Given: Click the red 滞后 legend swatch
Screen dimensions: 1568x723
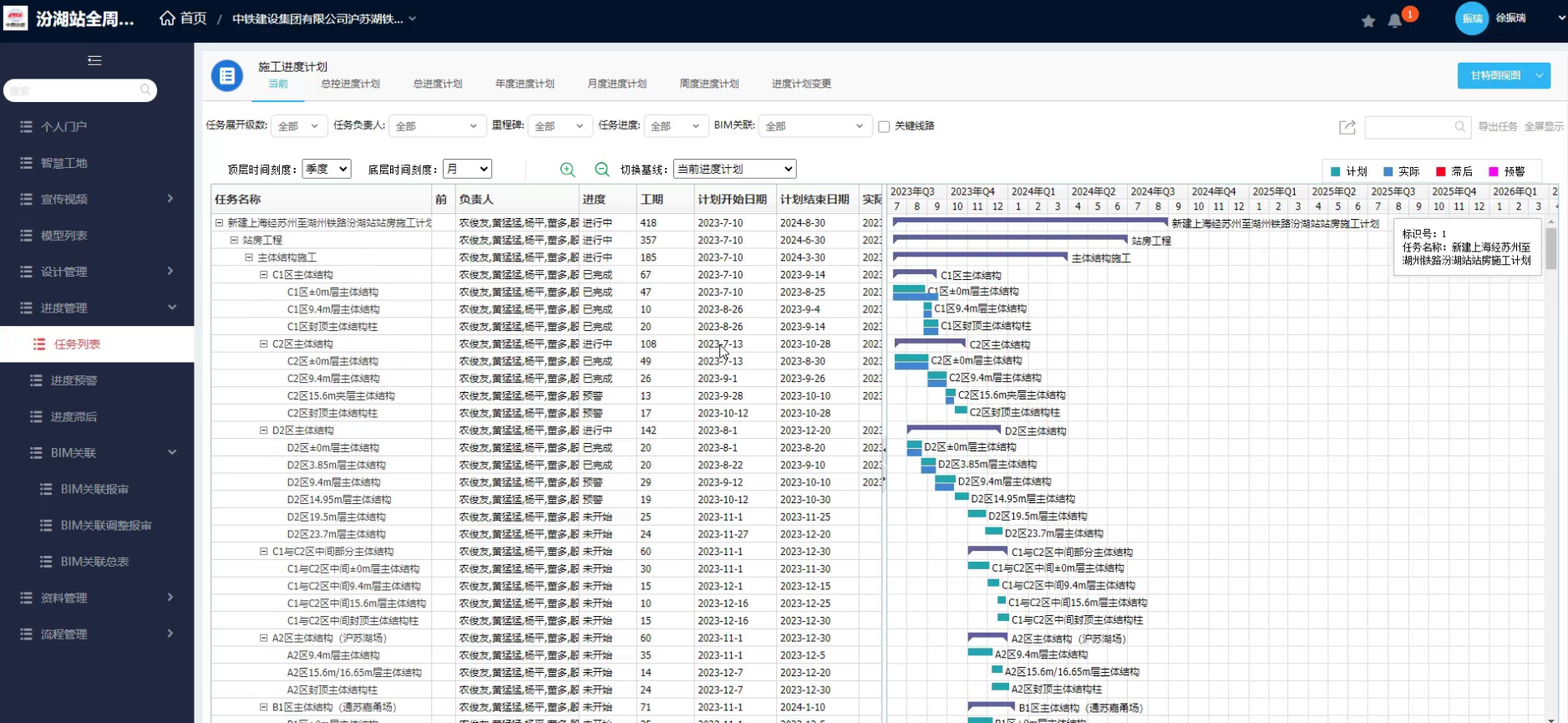Looking at the screenshot, I should 1440,171.
